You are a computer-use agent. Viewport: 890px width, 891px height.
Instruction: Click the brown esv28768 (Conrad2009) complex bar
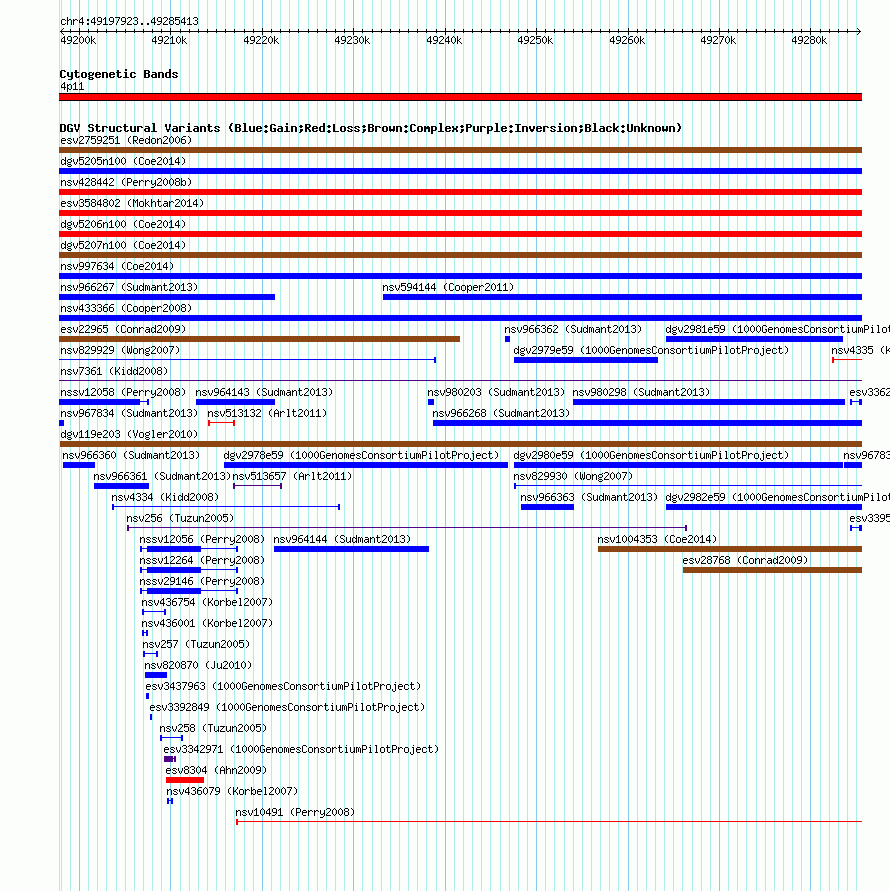(x=772, y=570)
